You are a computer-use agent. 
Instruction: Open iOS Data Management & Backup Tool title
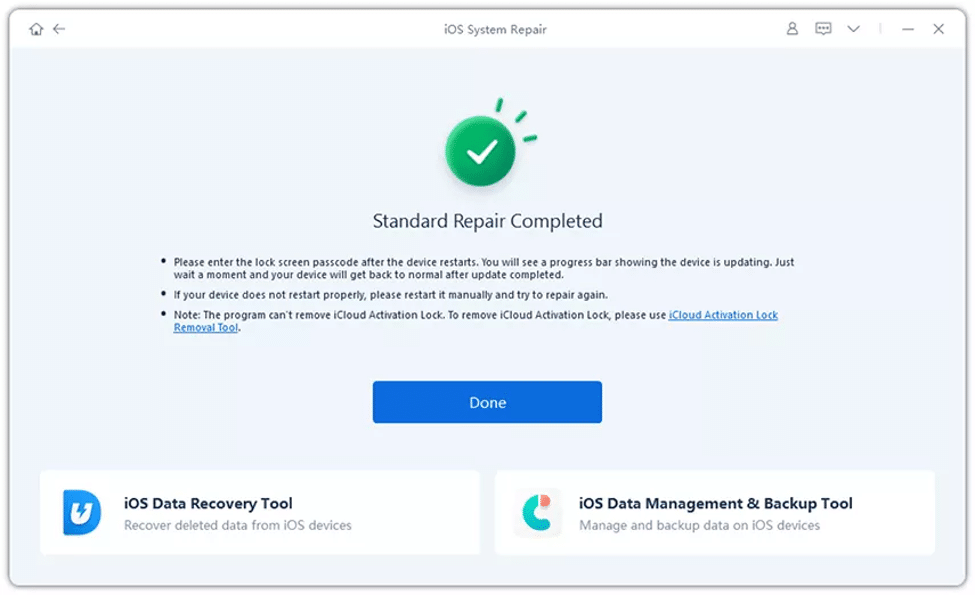tap(715, 503)
